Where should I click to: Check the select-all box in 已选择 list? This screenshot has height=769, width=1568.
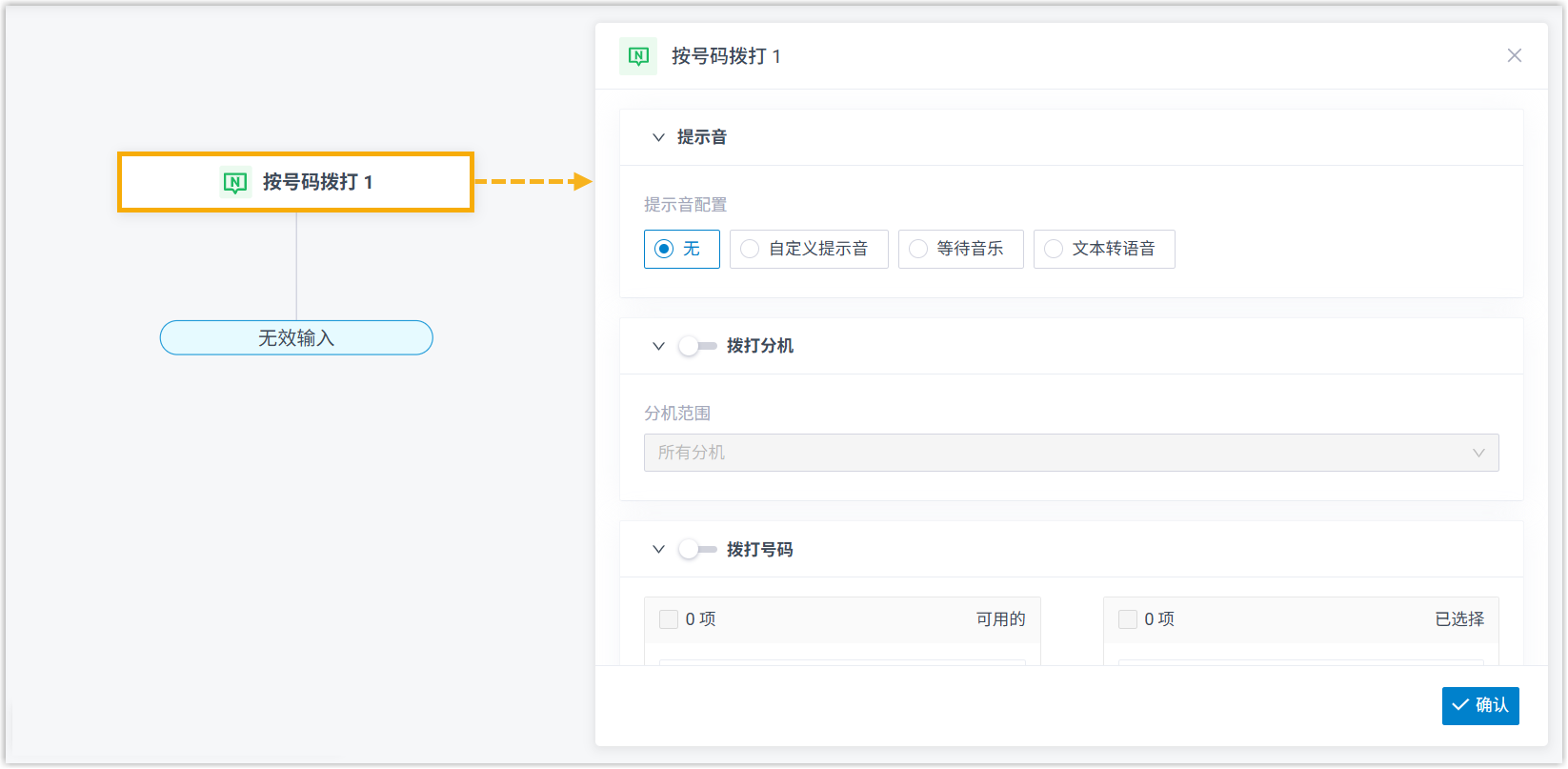[x=1128, y=619]
